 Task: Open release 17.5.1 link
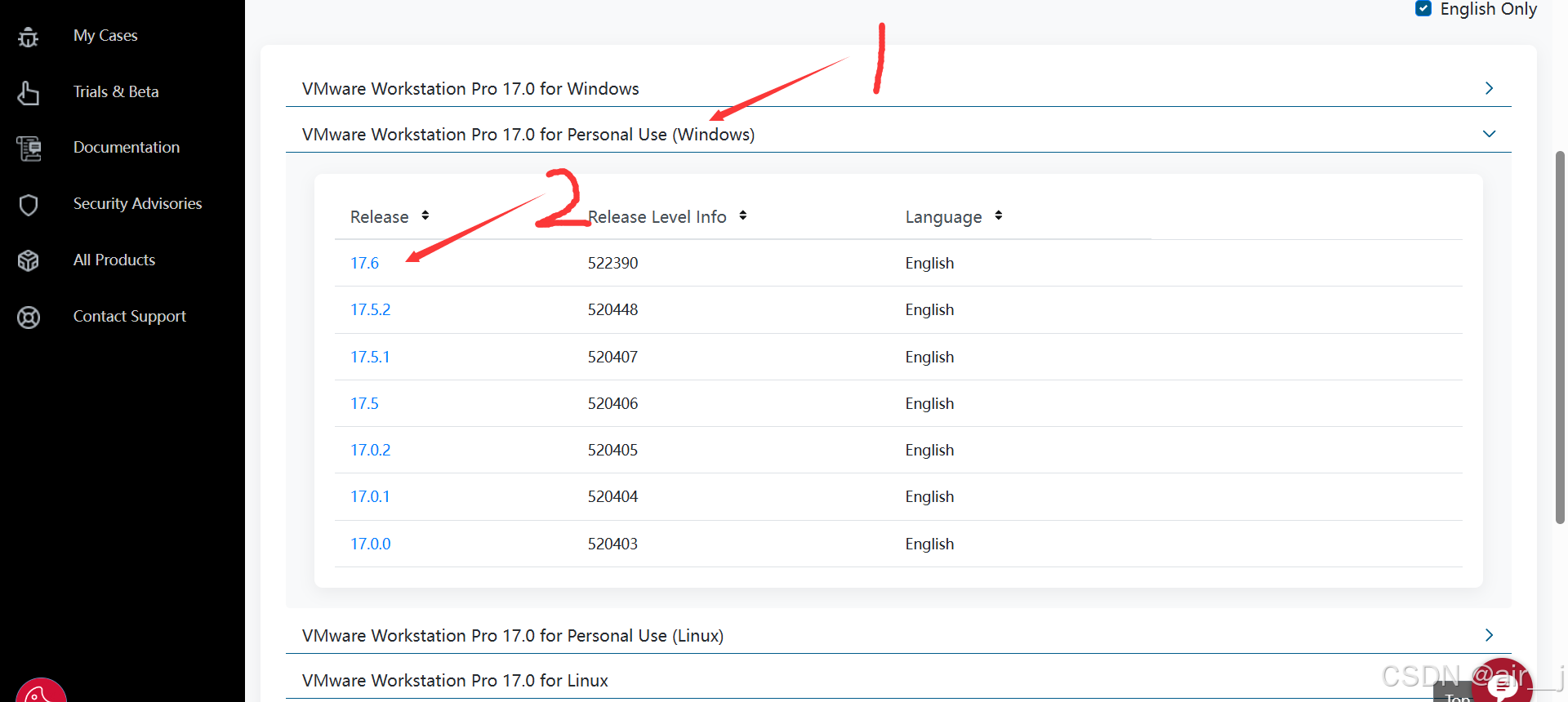[370, 357]
